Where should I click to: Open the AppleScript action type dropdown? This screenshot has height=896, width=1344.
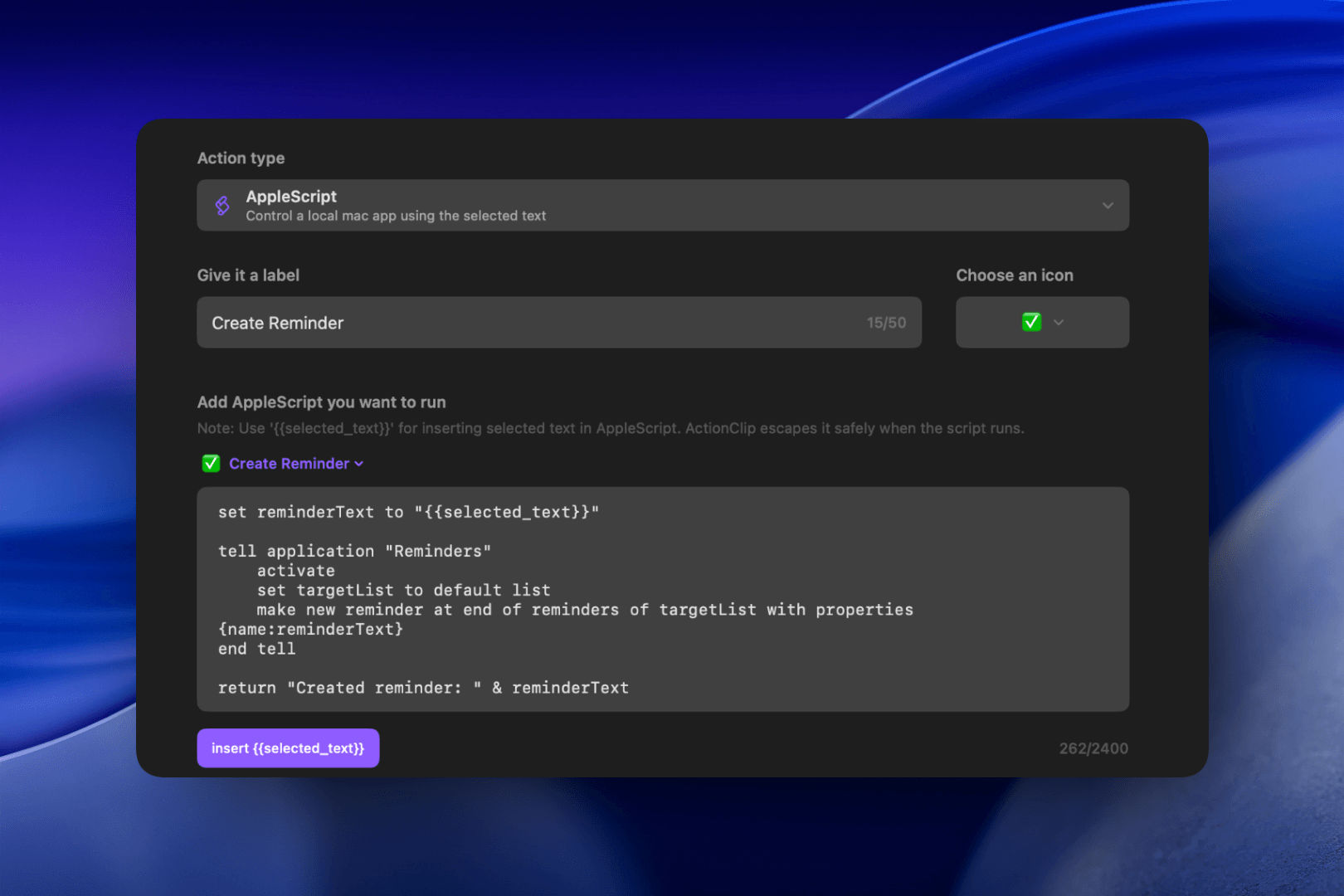coord(663,205)
